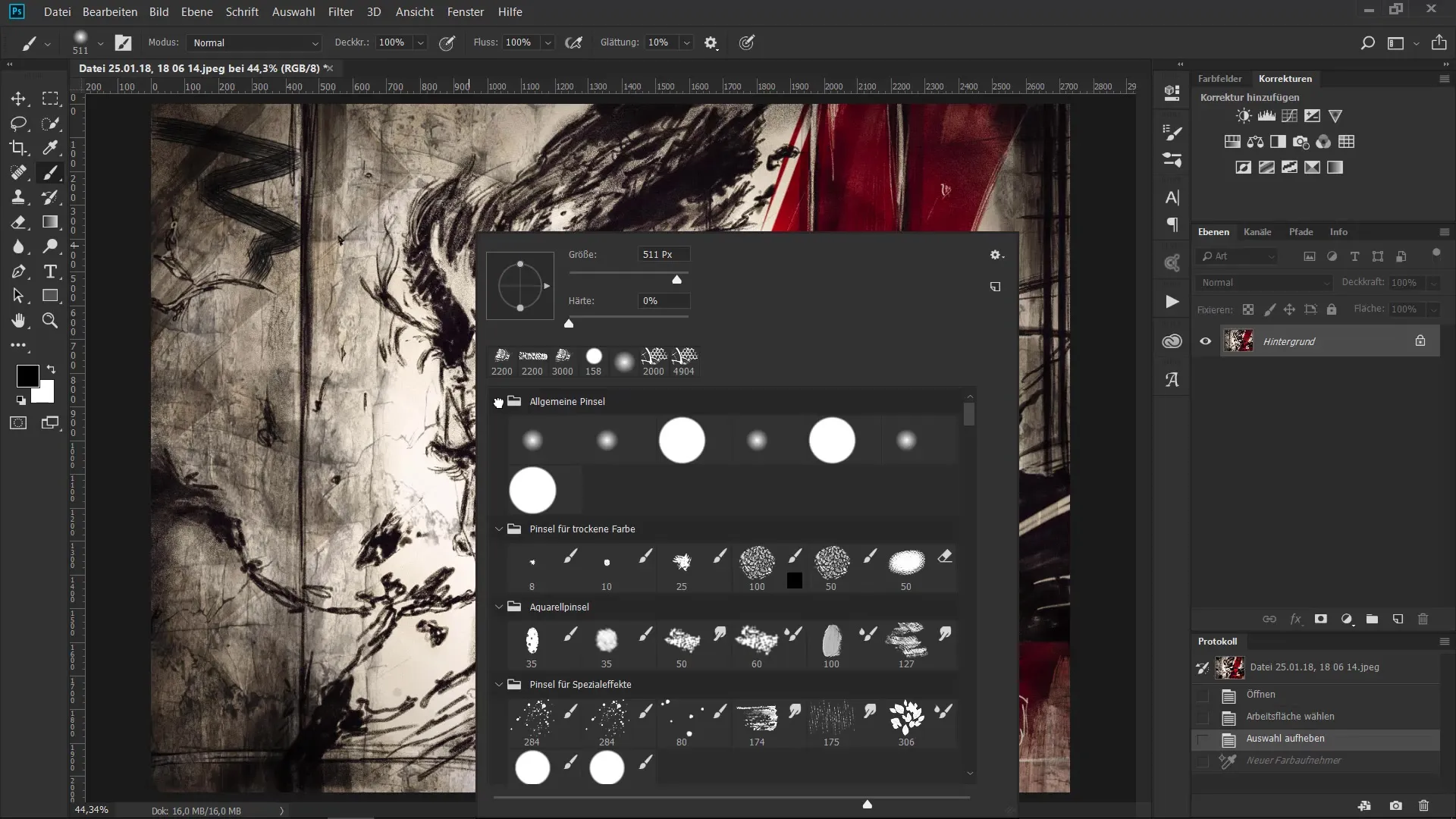Create new layer in Layers panel

tap(1398, 619)
